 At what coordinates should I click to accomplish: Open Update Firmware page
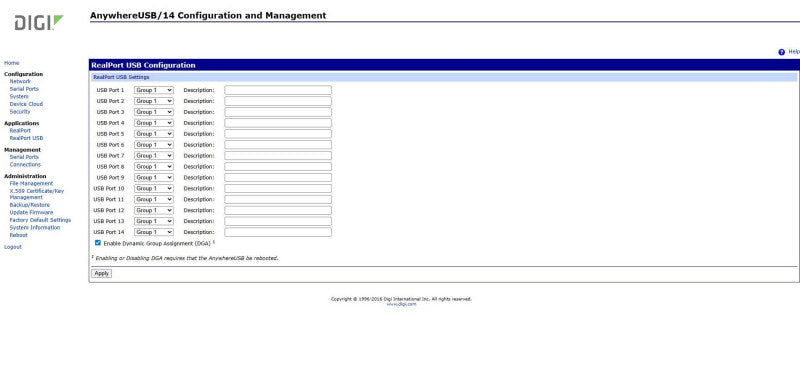point(31,212)
